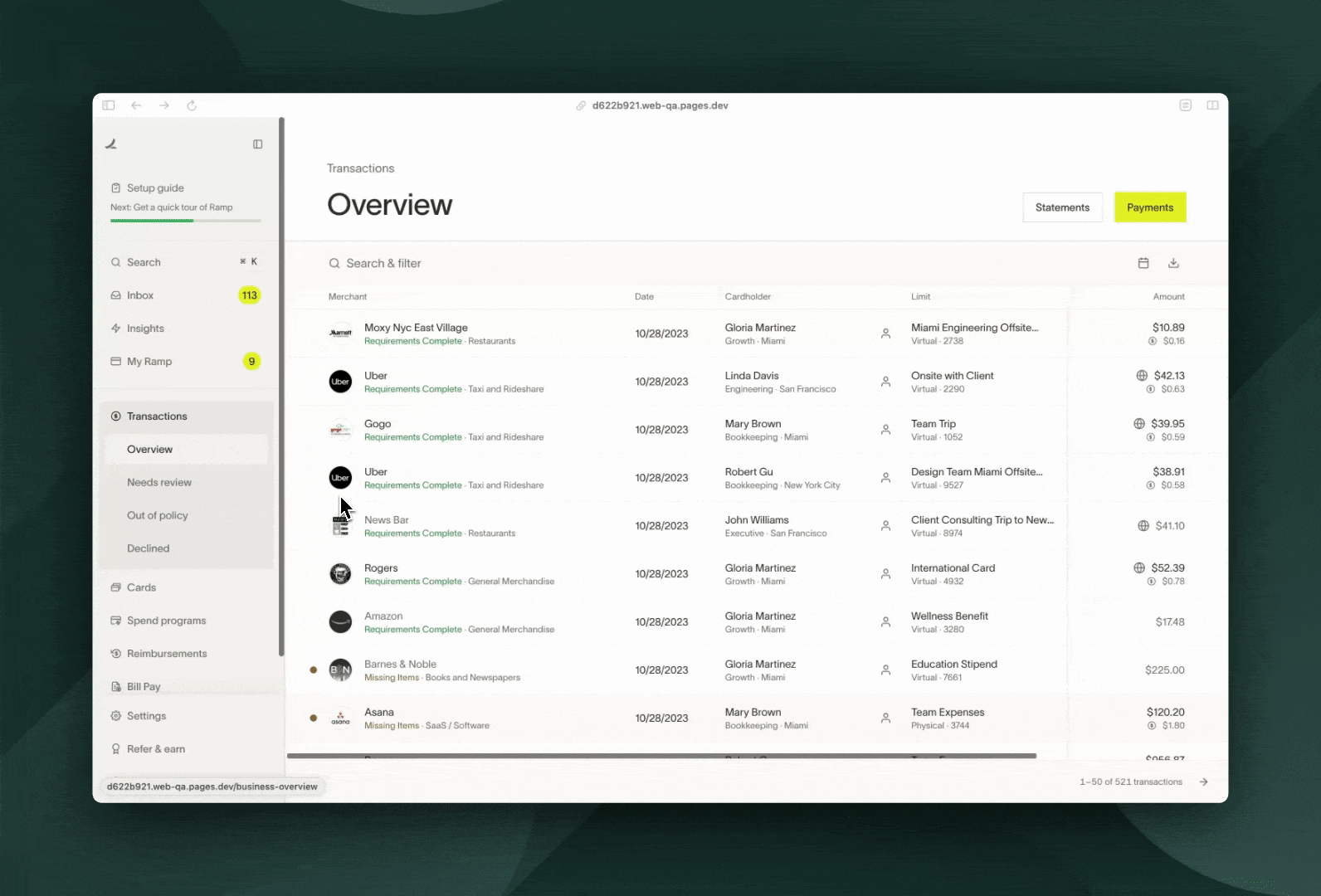The height and width of the screenshot is (896, 1321).
Task: Download transactions with the export icon
Action: point(1173,263)
